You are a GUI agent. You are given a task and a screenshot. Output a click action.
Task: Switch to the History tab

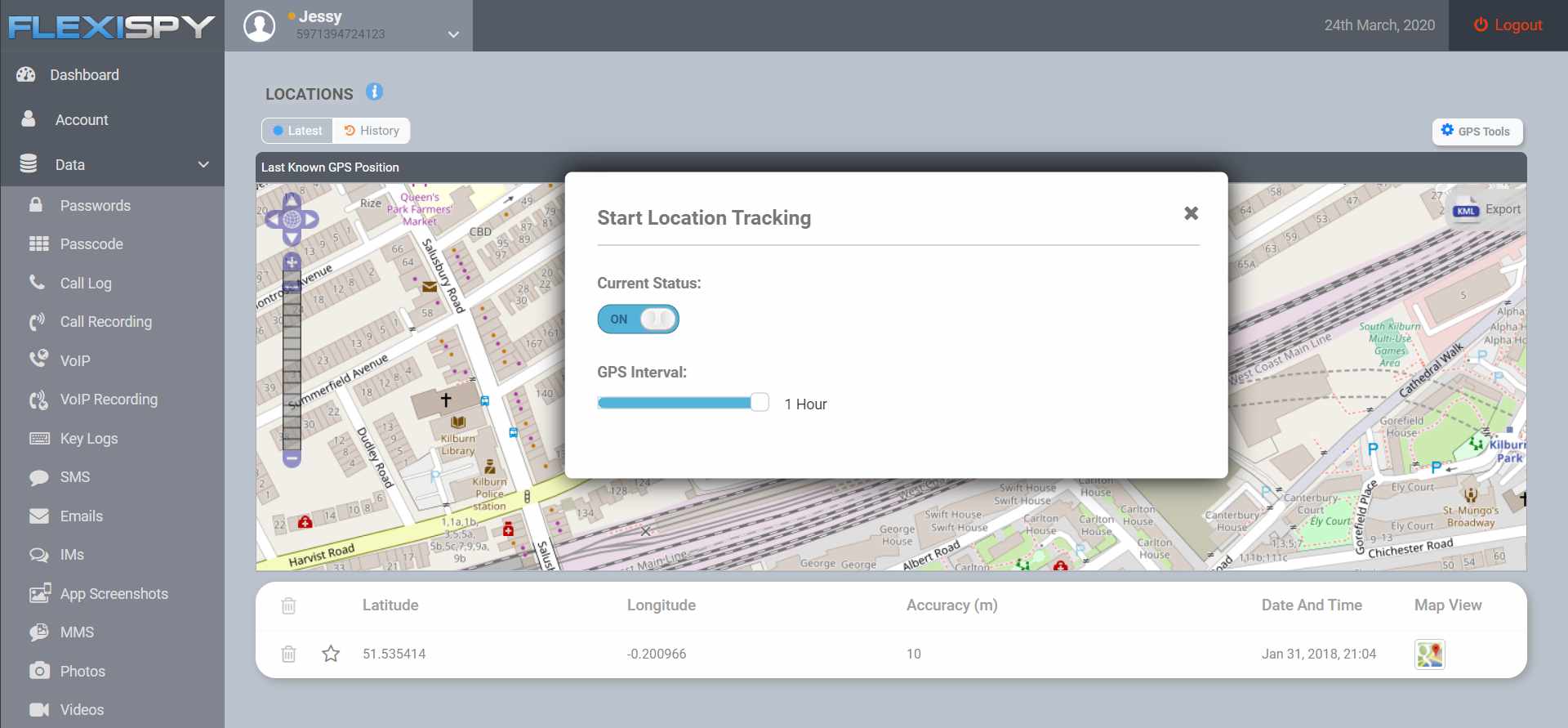pyautogui.click(x=372, y=131)
